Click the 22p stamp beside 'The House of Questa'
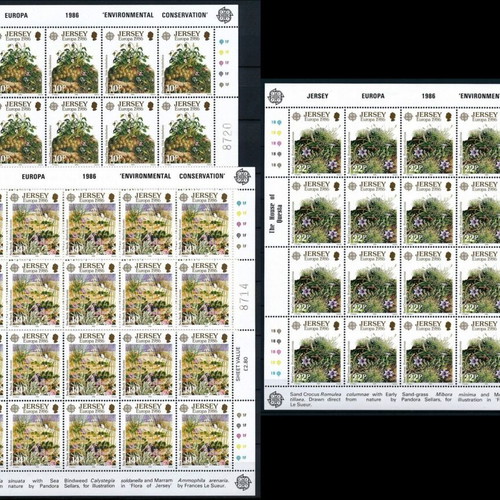 pos(317,212)
